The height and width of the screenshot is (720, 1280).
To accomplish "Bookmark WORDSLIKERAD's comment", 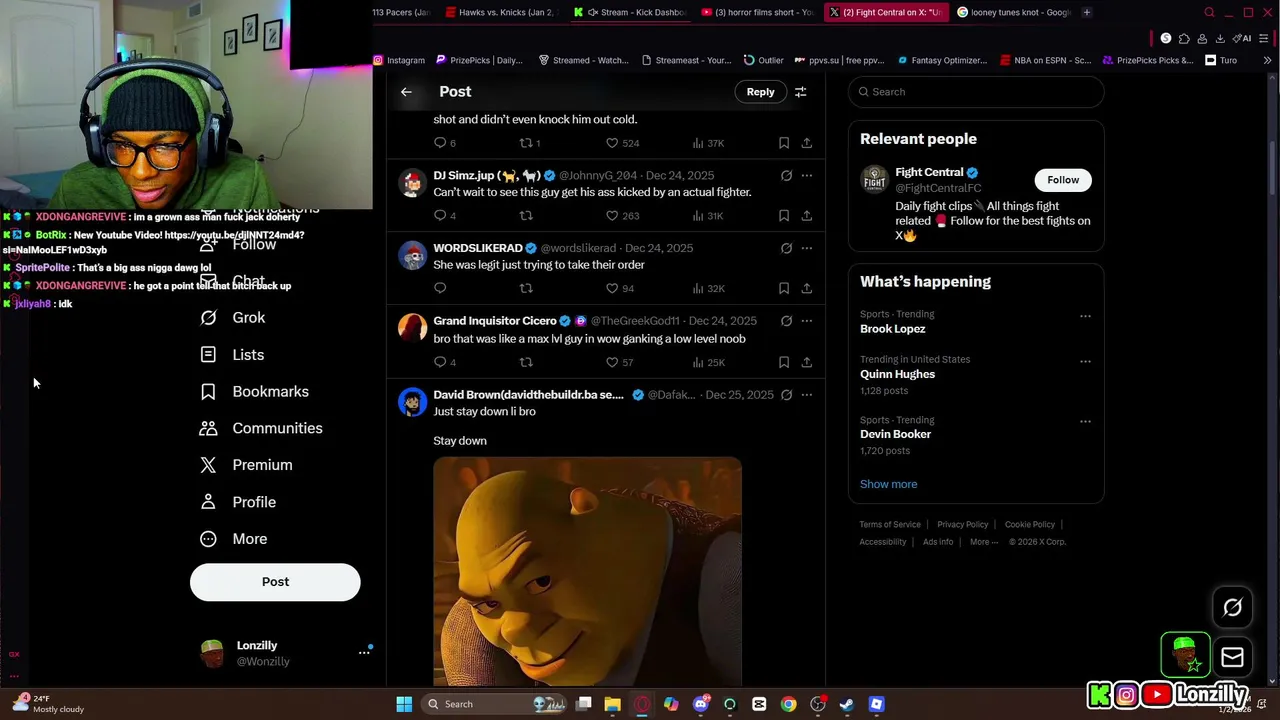I will (784, 289).
